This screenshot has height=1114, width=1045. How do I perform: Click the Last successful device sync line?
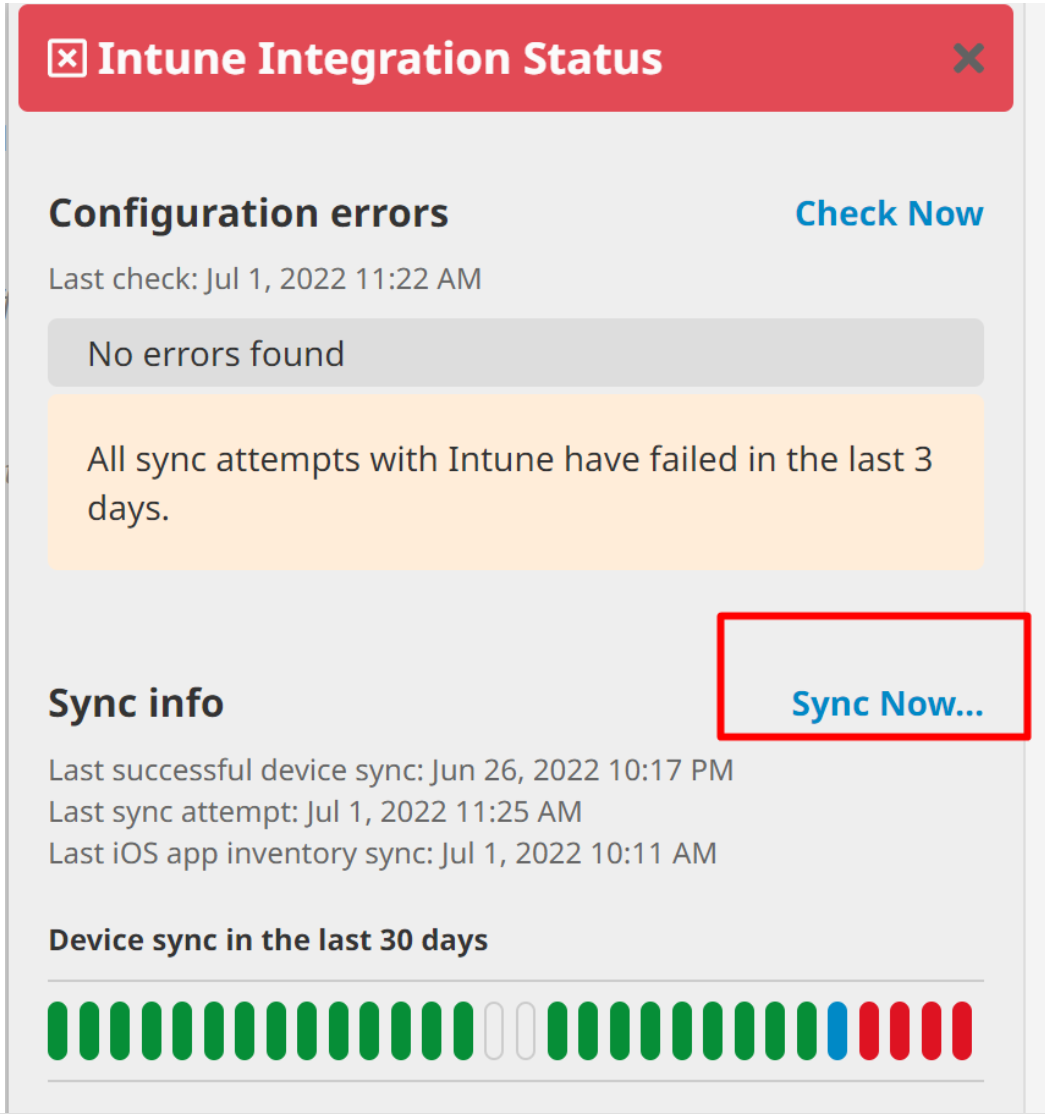click(x=390, y=770)
